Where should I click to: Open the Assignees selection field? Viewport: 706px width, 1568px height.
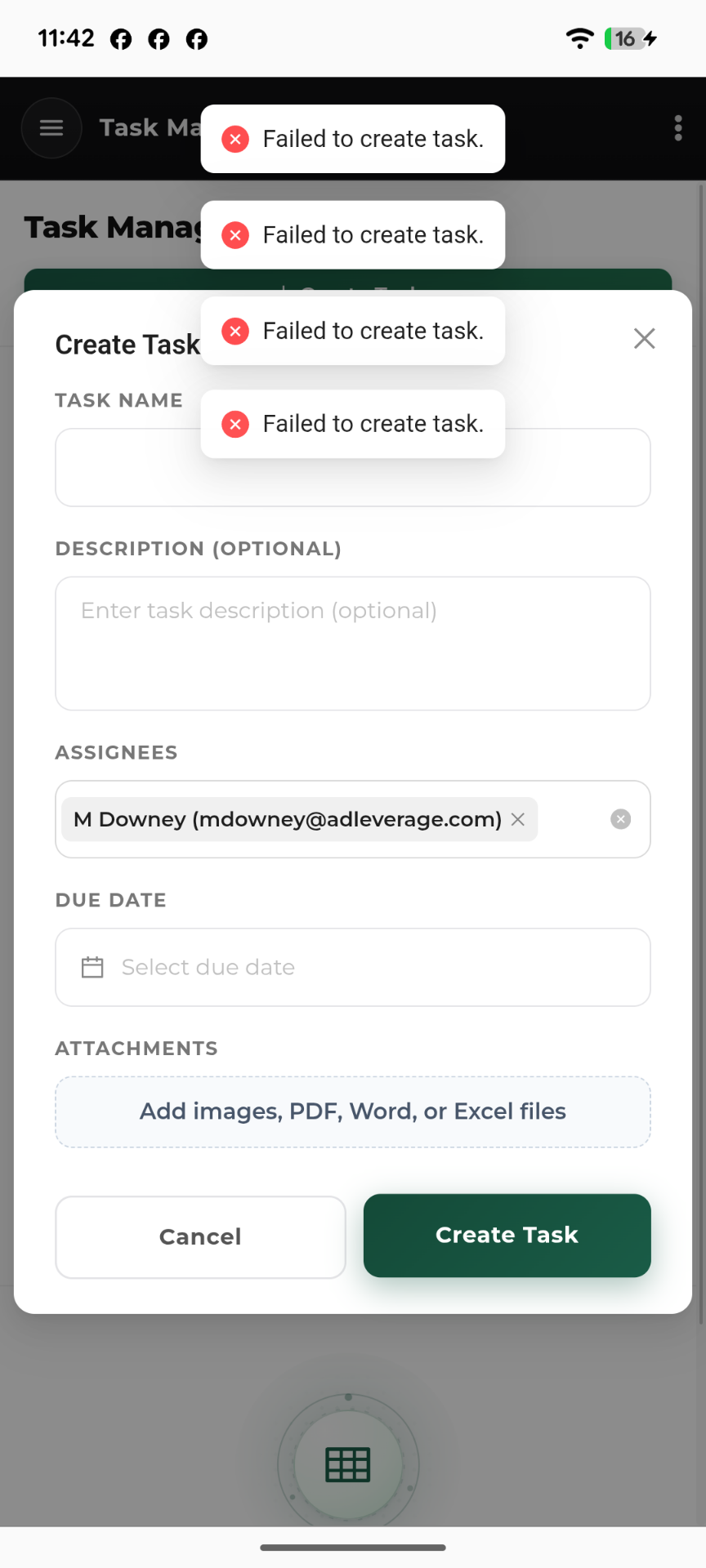pyautogui.click(x=353, y=819)
